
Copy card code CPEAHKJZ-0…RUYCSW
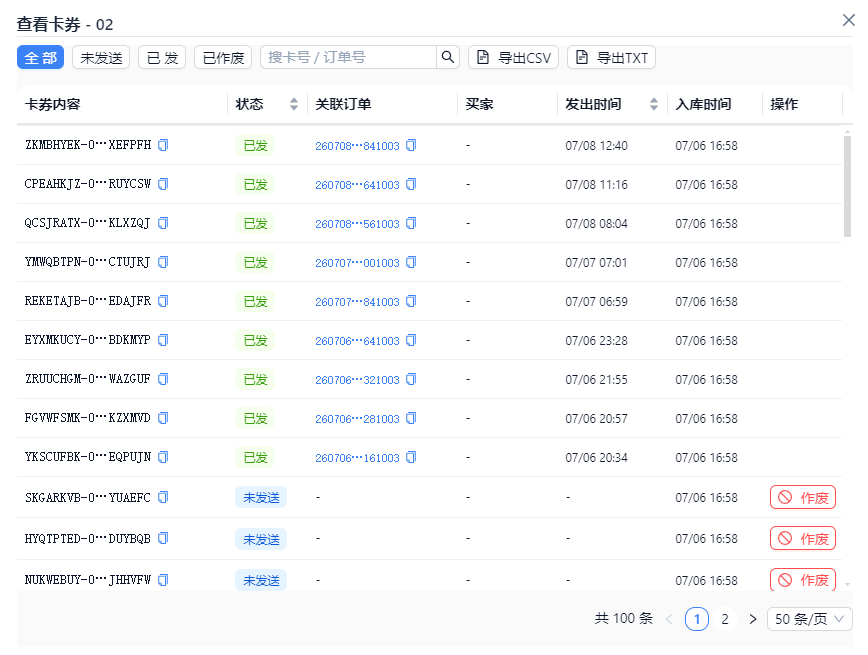pyautogui.click(x=163, y=184)
